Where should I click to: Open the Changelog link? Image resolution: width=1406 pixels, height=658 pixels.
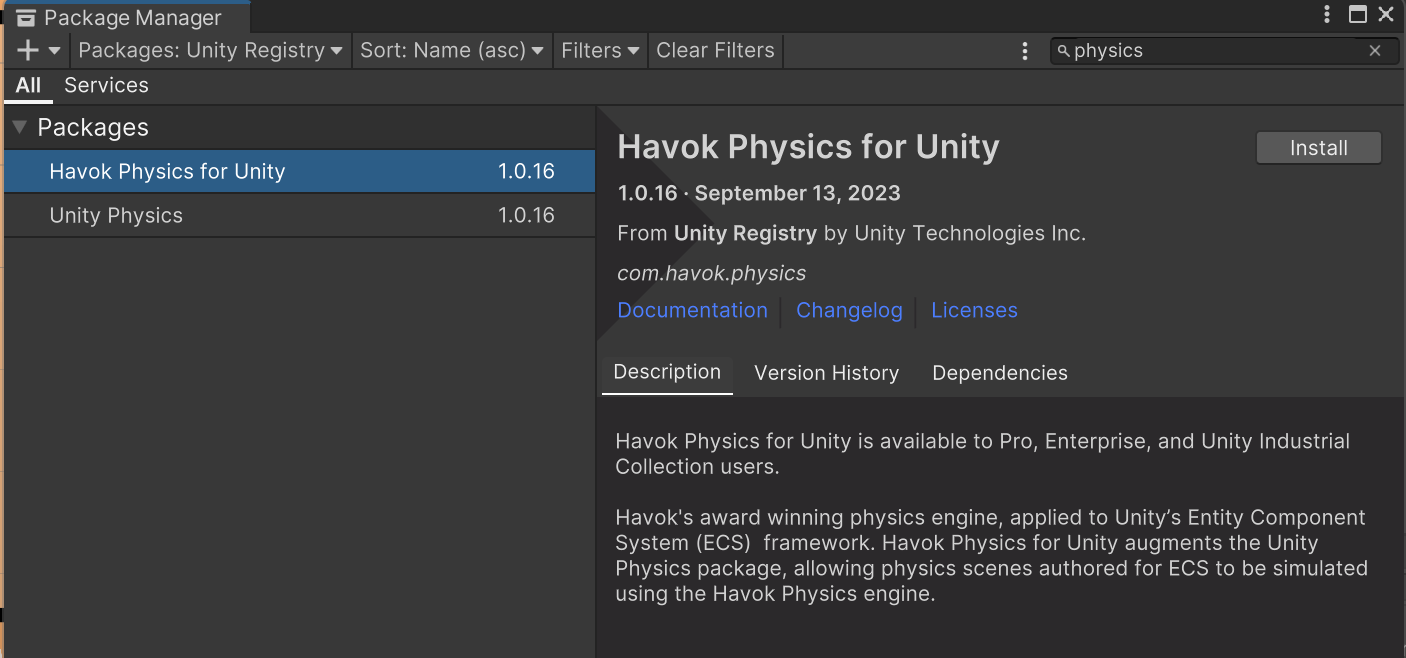(849, 310)
